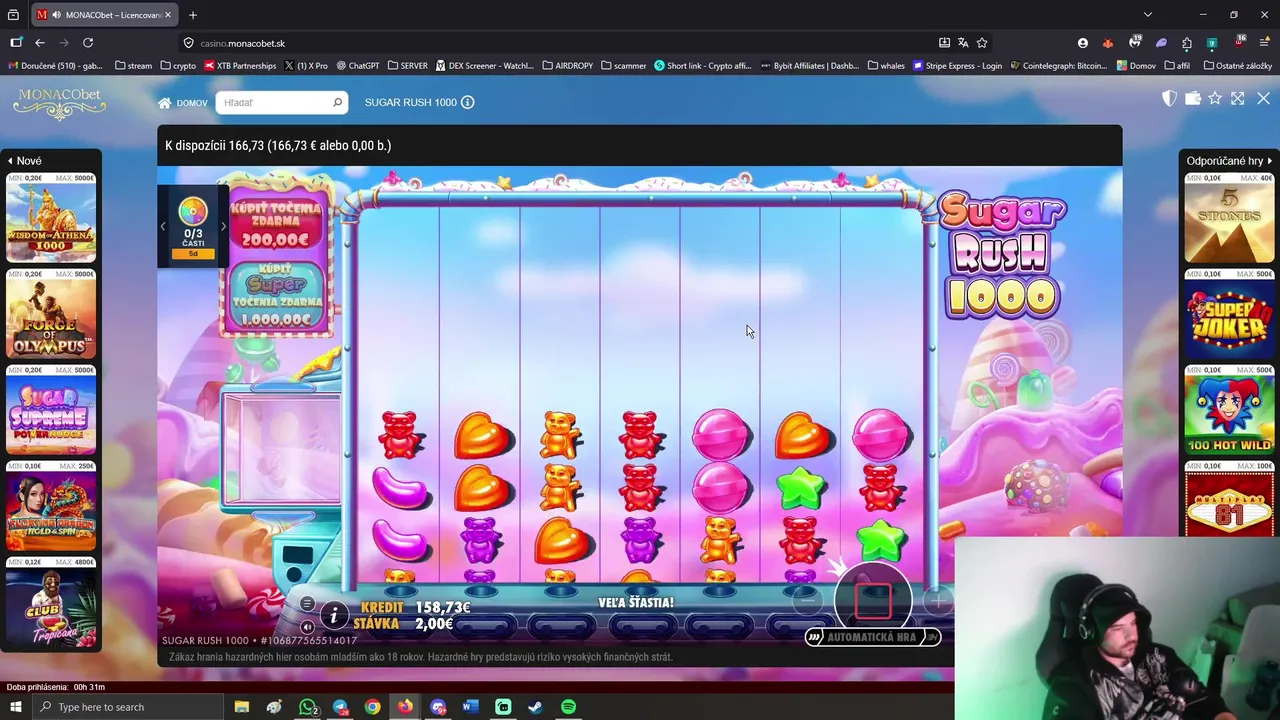Viewport: 1280px width, 720px height.
Task: Start Automatická hra autoplay
Action: pyautogui.click(x=872, y=637)
